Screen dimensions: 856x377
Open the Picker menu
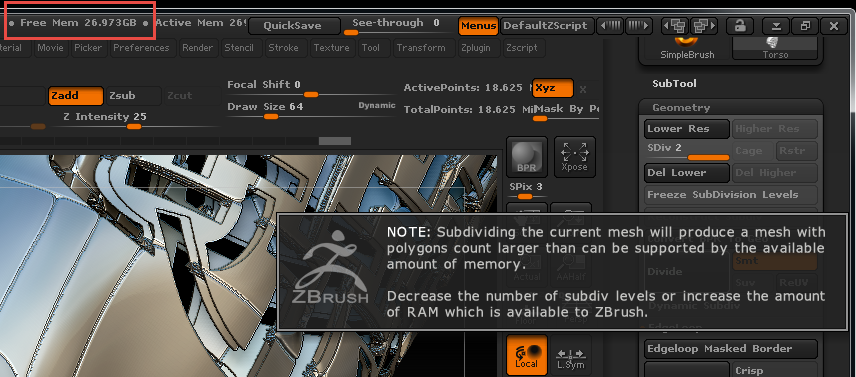88,48
